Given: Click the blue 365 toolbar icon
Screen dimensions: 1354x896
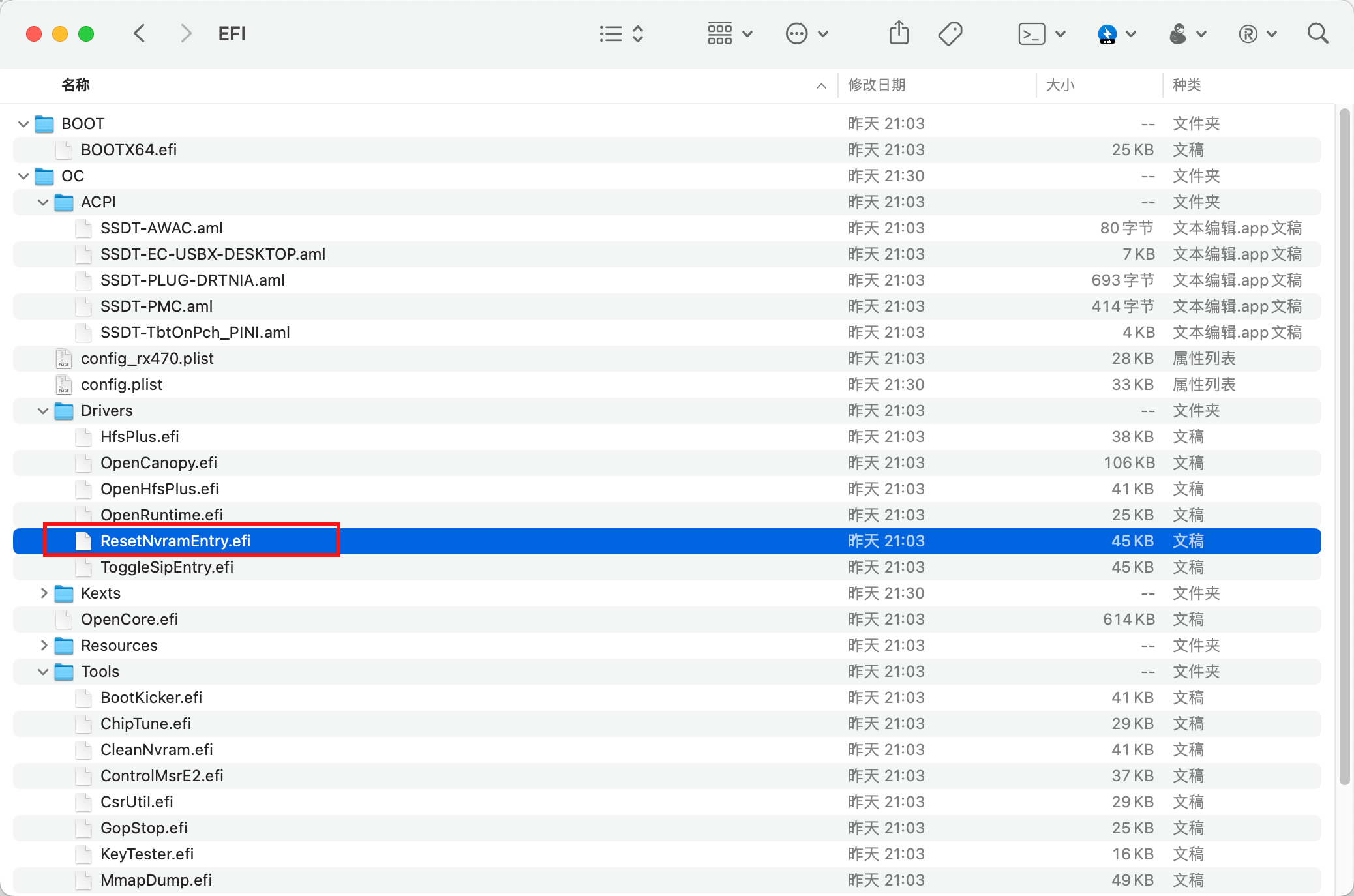Looking at the screenshot, I should pyautogui.click(x=1107, y=34).
